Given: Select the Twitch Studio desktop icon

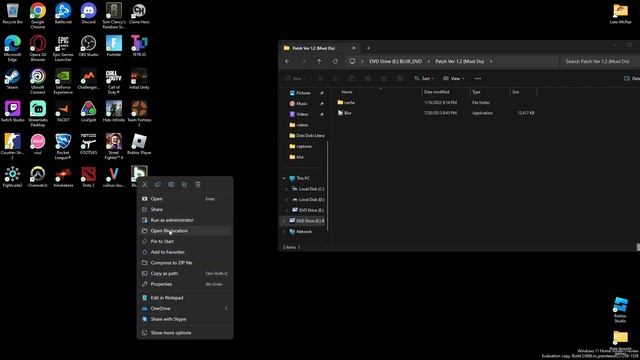Looking at the screenshot, I should (12, 111).
